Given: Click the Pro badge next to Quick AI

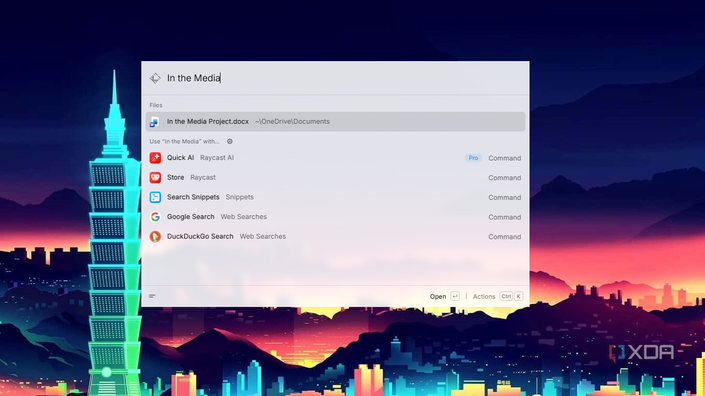Looking at the screenshot, I should [x=473, y=158].
